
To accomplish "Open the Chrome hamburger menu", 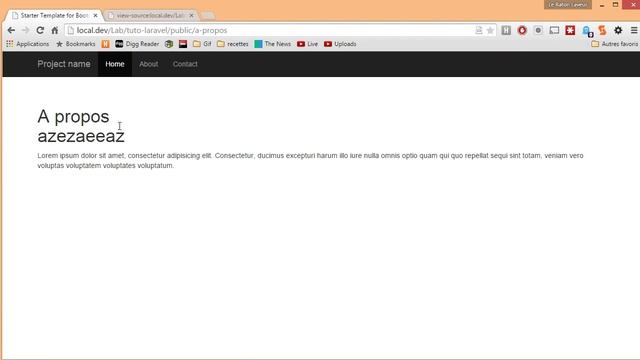I will click(634, 30).
